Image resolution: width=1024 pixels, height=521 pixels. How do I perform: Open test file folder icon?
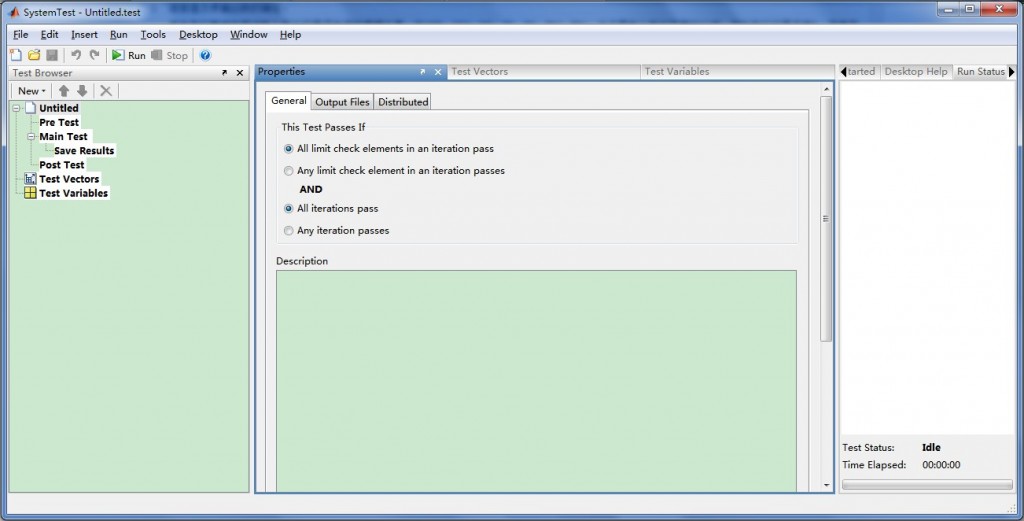click(x=34, y=55)
